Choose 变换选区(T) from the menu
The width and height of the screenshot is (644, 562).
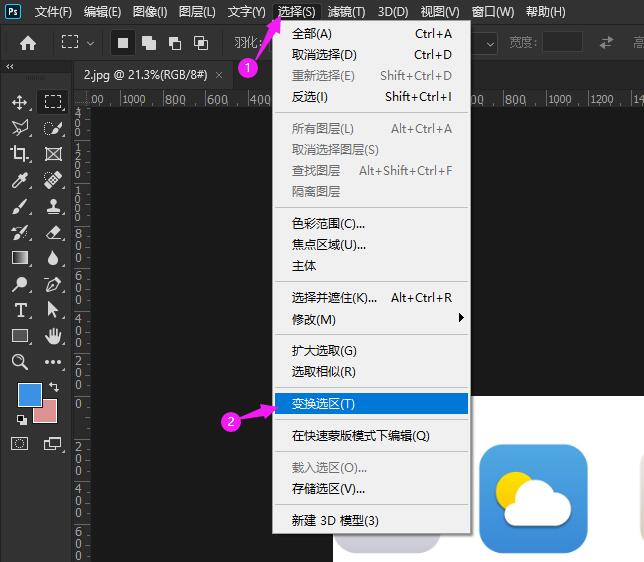click(x=371, y=403)
